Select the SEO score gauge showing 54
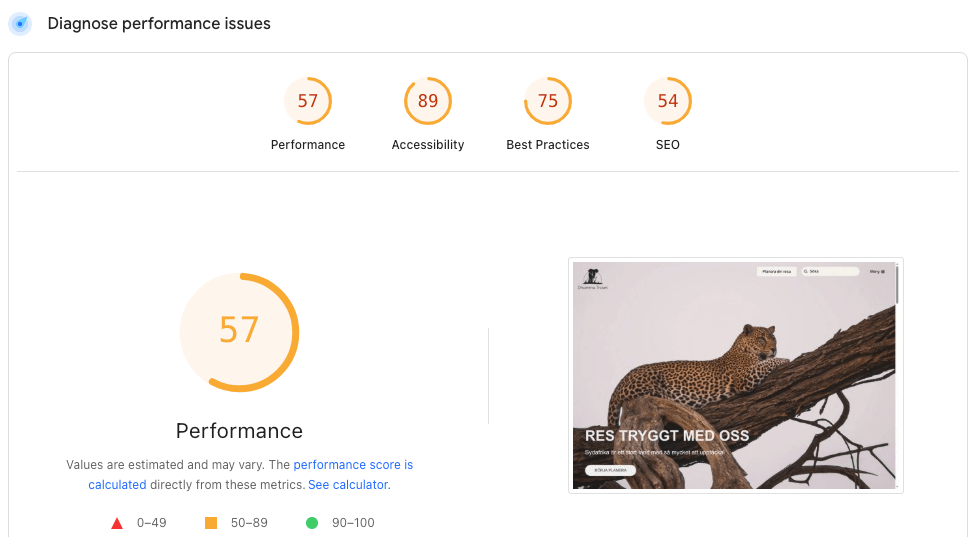This screenshot has width=976, height=537. tap(668, 102)
